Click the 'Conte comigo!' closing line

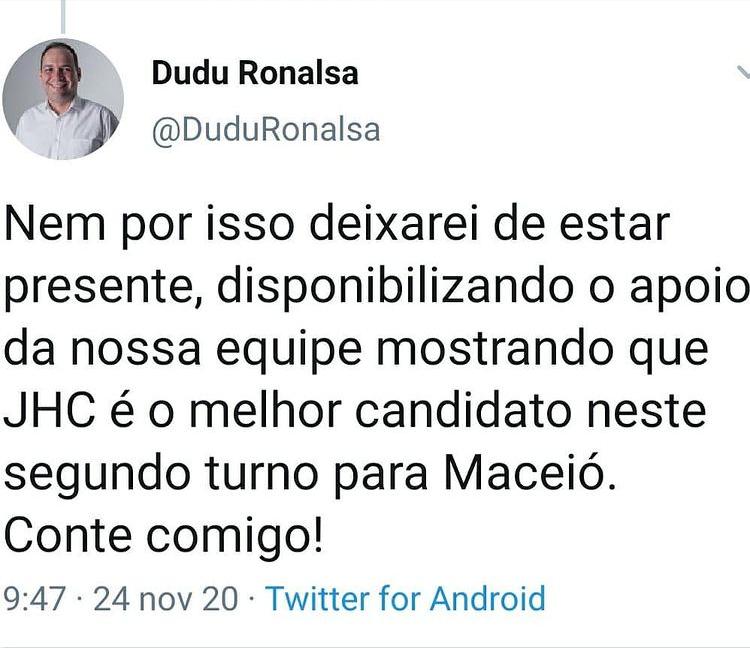click(164, 536)
